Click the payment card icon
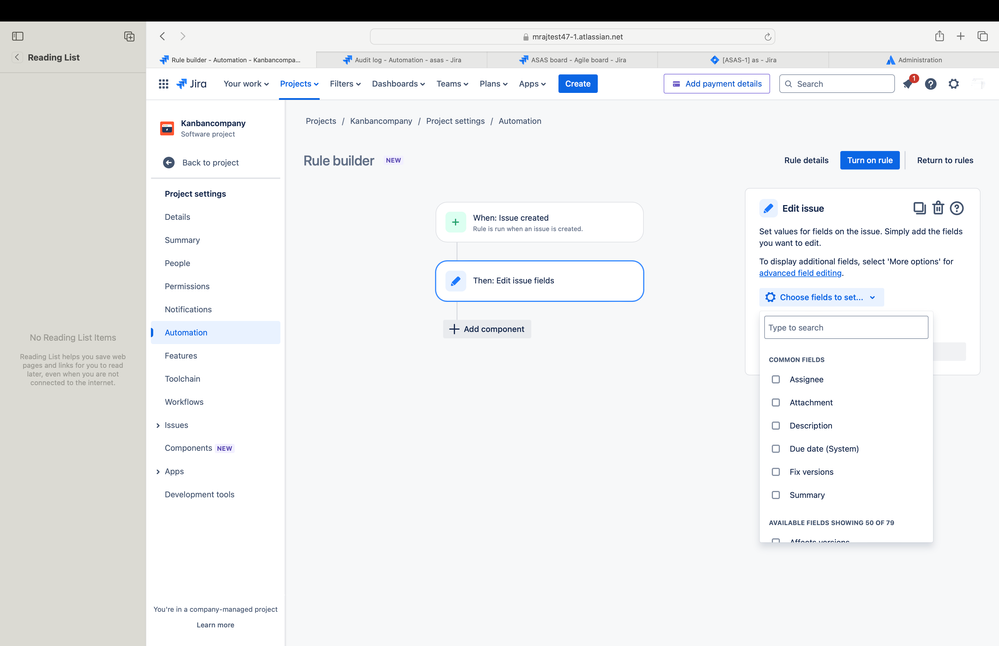 coord(676,83)
